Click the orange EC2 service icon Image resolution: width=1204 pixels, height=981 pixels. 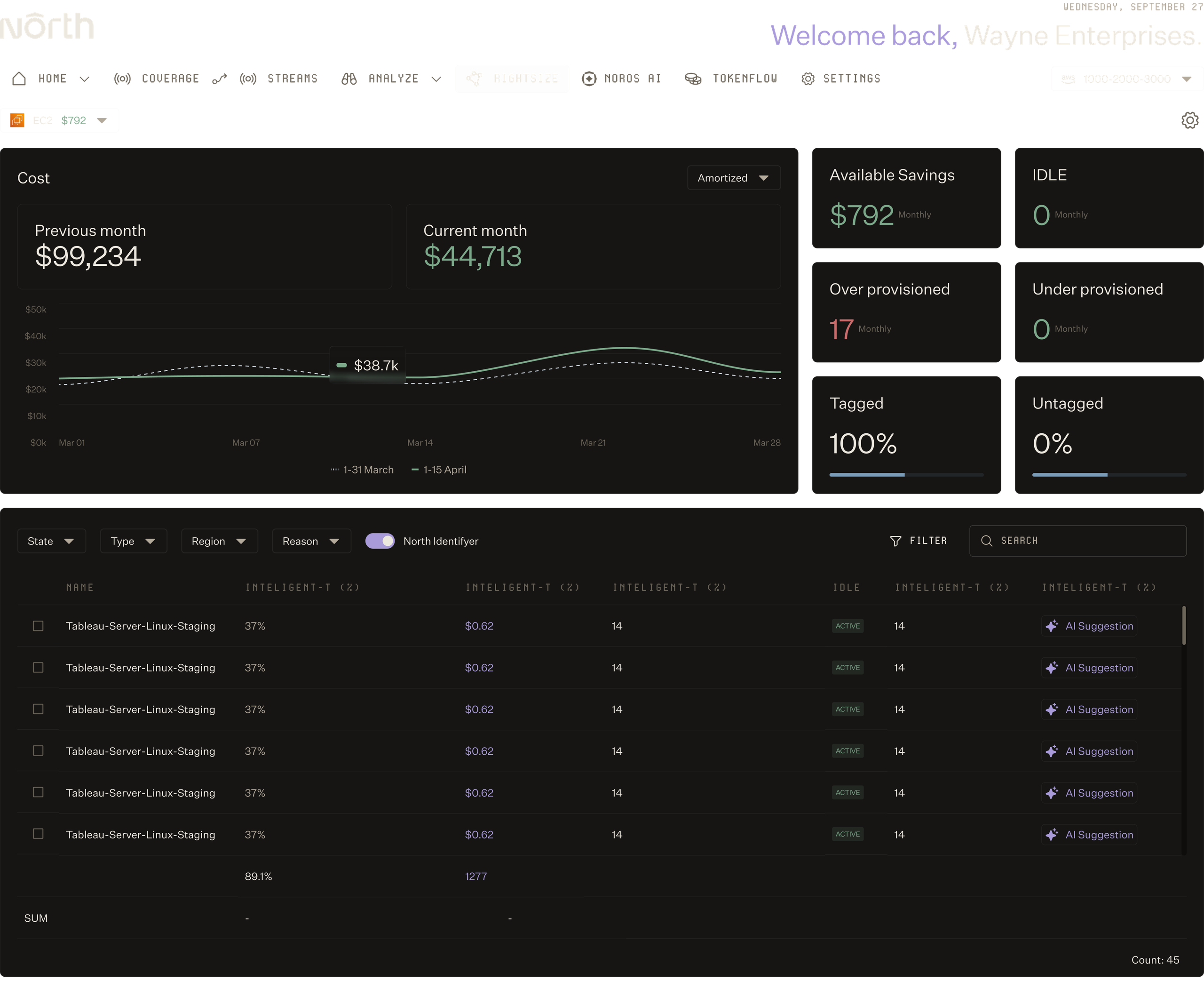pos(17,120)
